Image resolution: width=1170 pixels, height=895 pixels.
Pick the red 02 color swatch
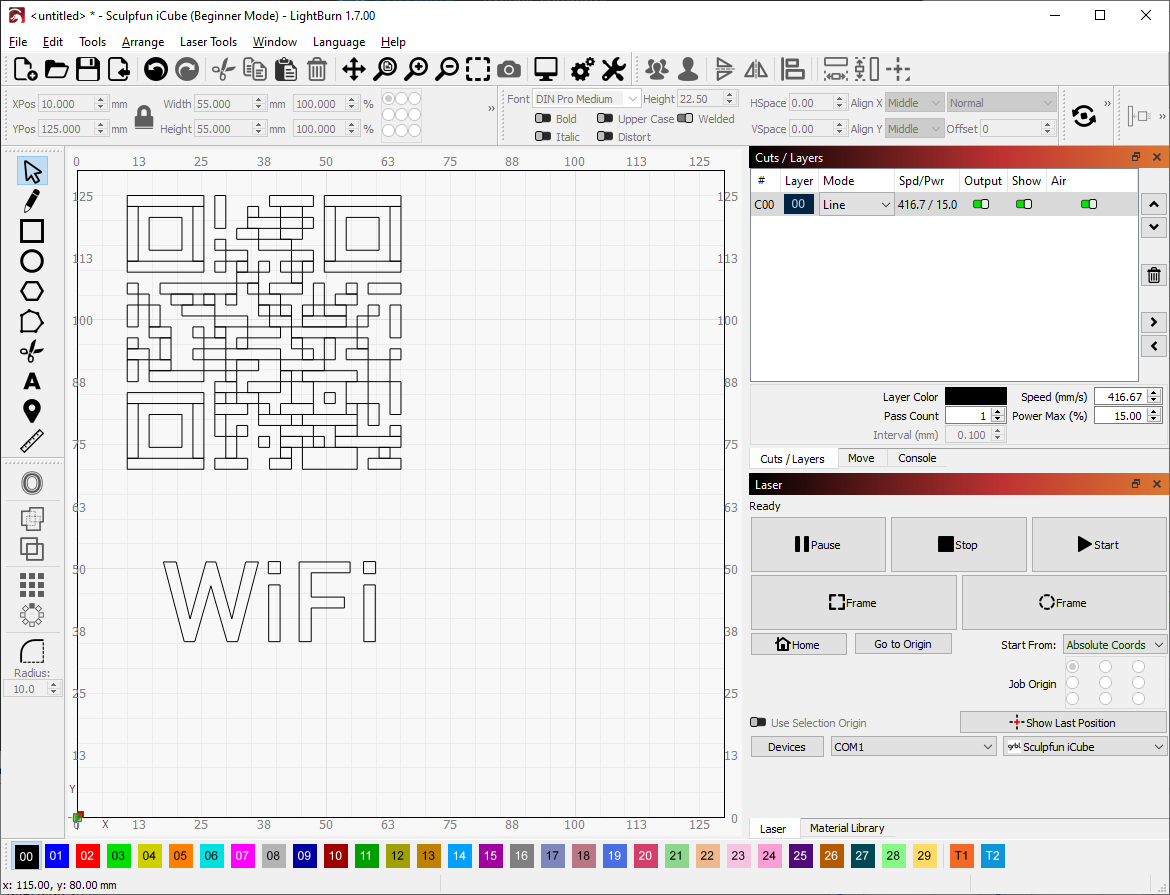87,856
